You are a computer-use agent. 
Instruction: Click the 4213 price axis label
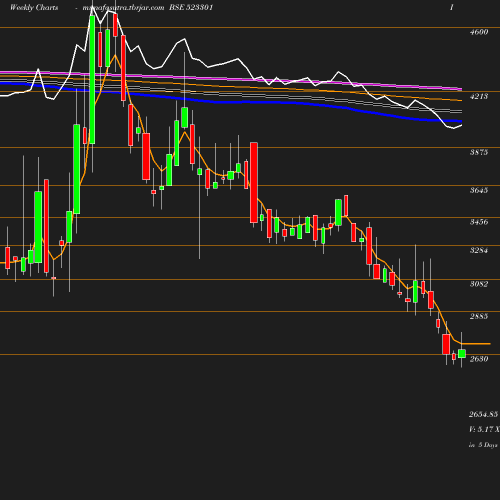click(x=479, y=96)
